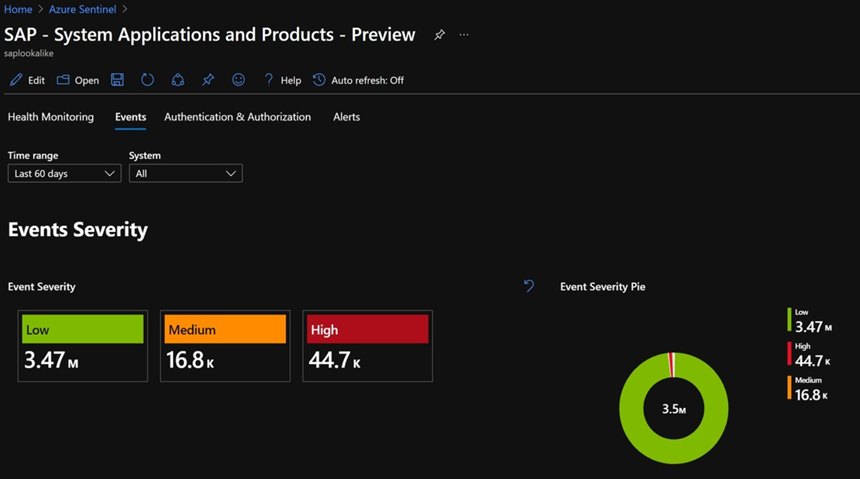The width and height of the screenshot is (860, 479).
Task: Pin workbook using the toolbar pin icon
Action: coord(208,80)
